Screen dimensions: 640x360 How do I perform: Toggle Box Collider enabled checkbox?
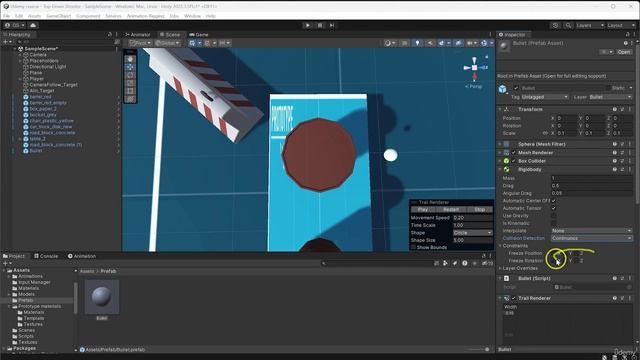point(514,161)
